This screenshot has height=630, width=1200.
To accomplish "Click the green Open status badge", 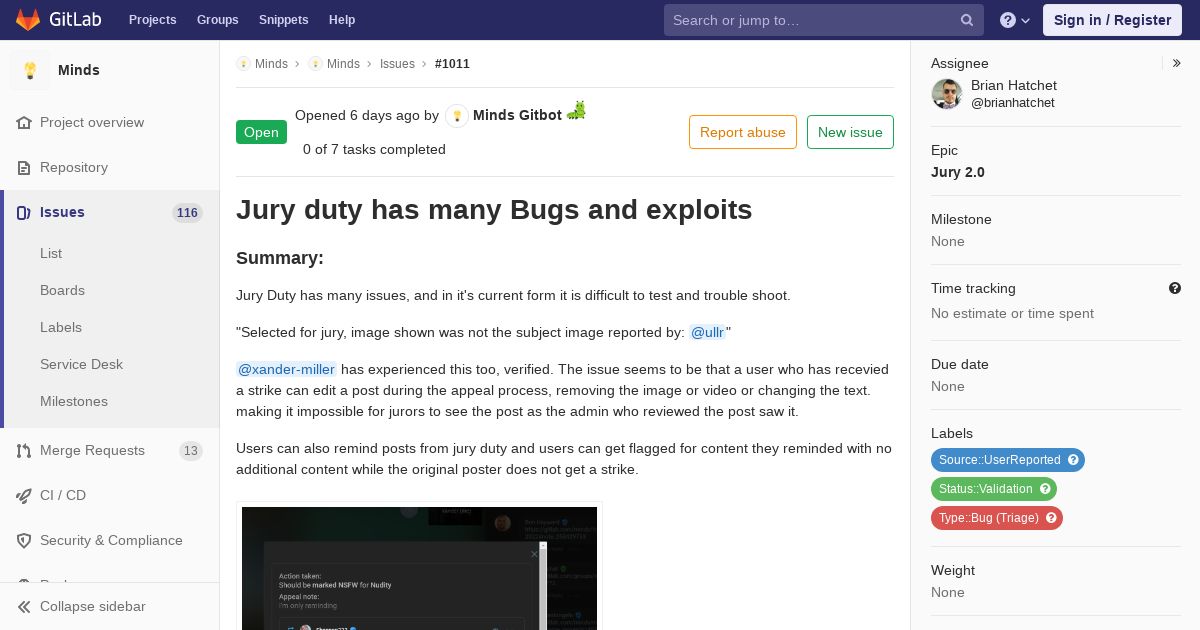I will click(x=261, y=132).
